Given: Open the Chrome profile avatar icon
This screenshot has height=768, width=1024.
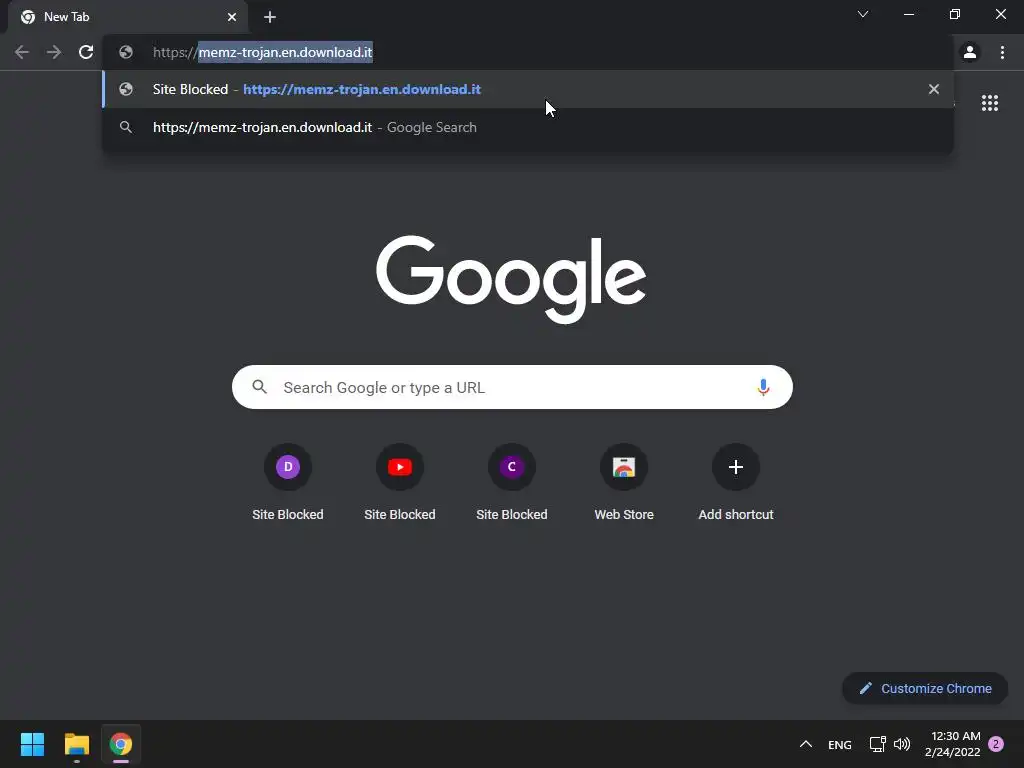Looking at the screenshot, I should point(970,52).
